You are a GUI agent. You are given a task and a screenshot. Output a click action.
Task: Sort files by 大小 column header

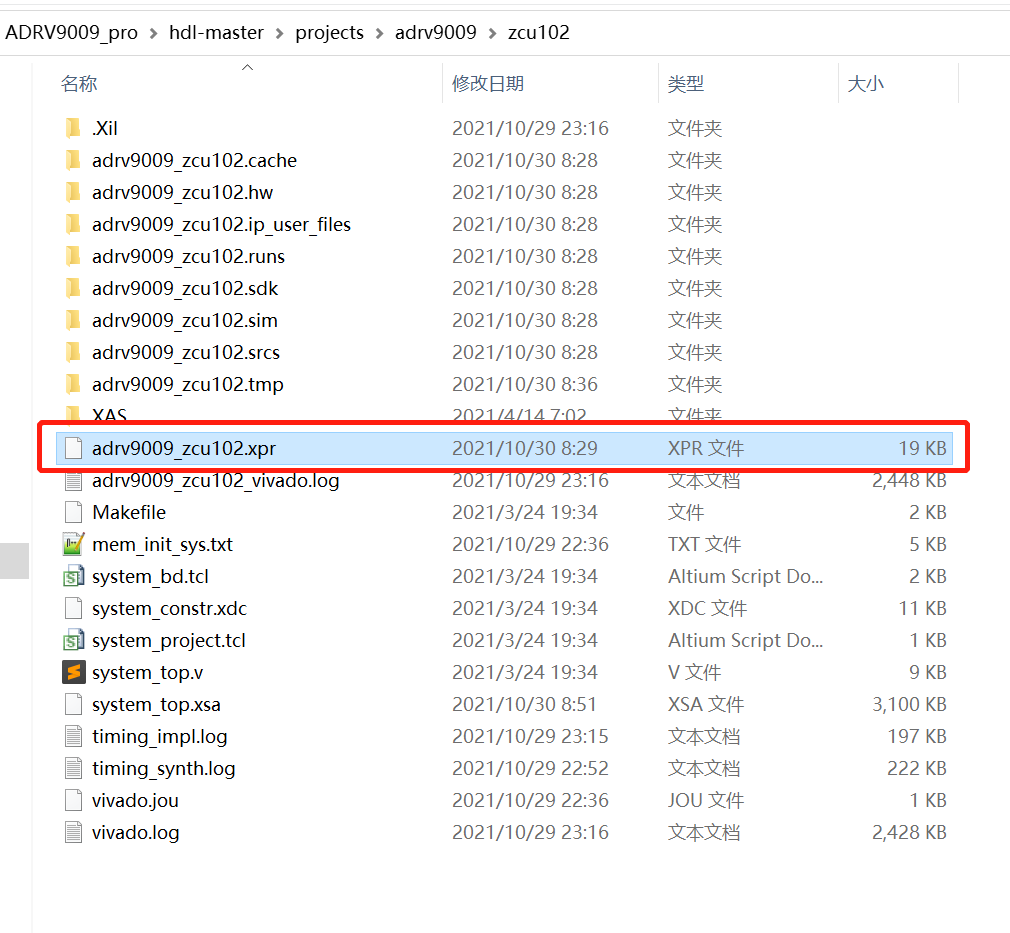coord(865,84)
